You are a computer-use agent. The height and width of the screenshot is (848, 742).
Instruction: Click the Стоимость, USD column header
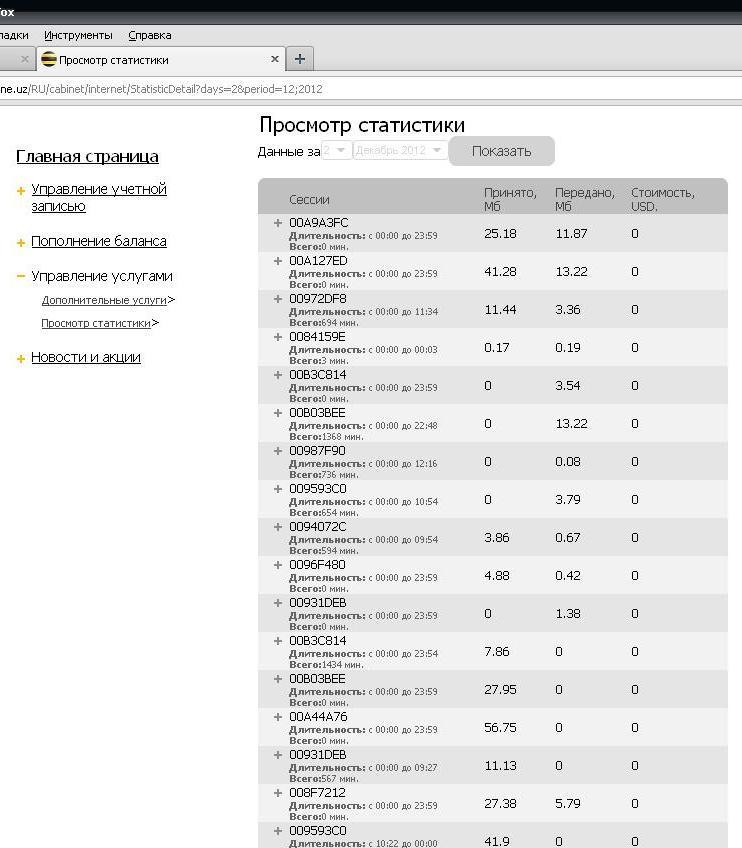point(662,200)
